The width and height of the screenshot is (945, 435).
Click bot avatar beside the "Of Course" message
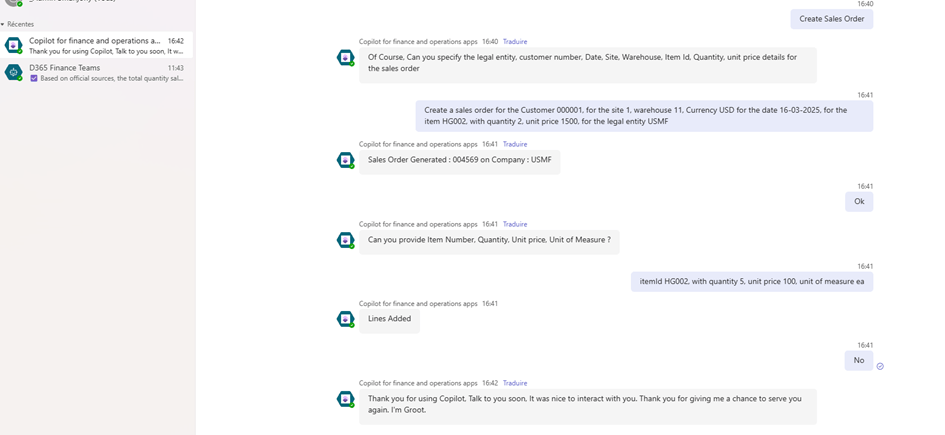tap(346, 58)
